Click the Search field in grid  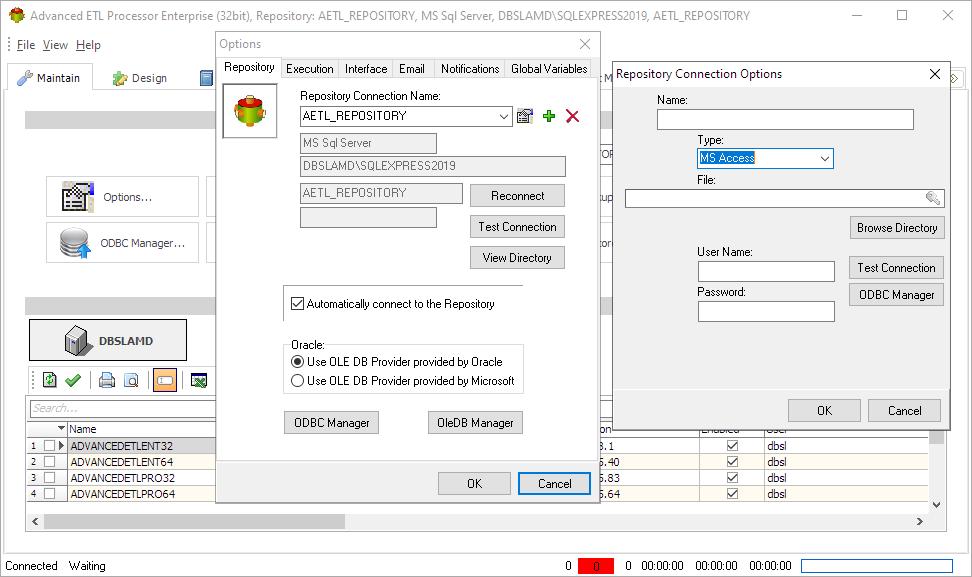[x=123, y=408]
